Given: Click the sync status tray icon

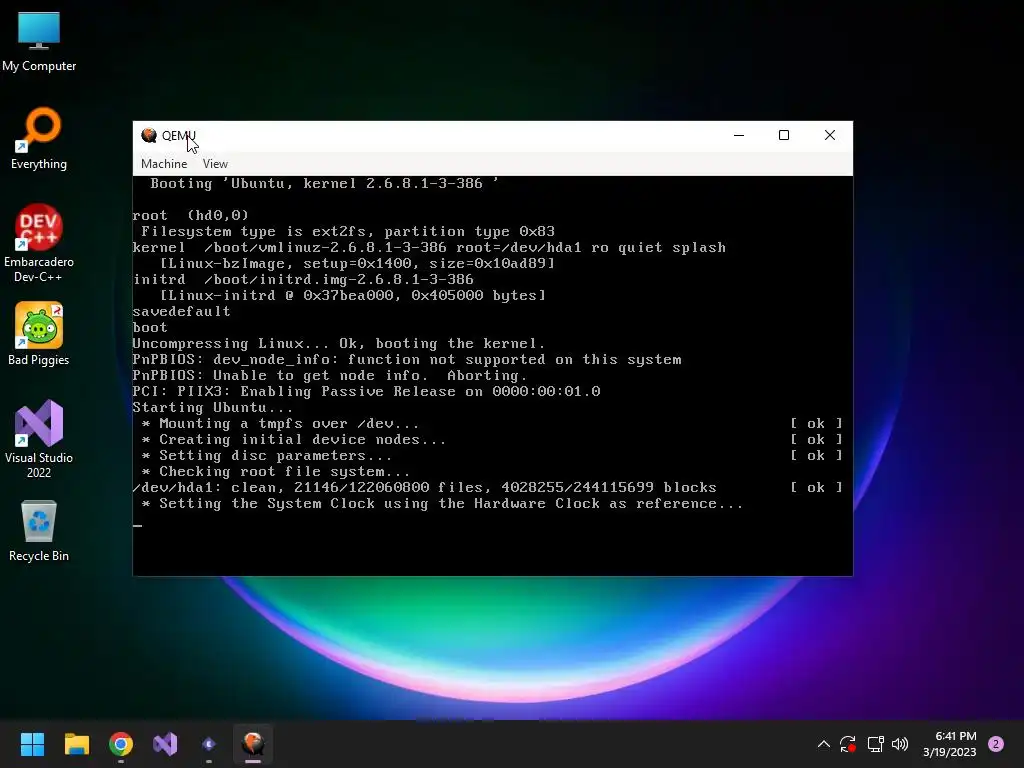Looking at the screenshot, I should click(848, 744).
